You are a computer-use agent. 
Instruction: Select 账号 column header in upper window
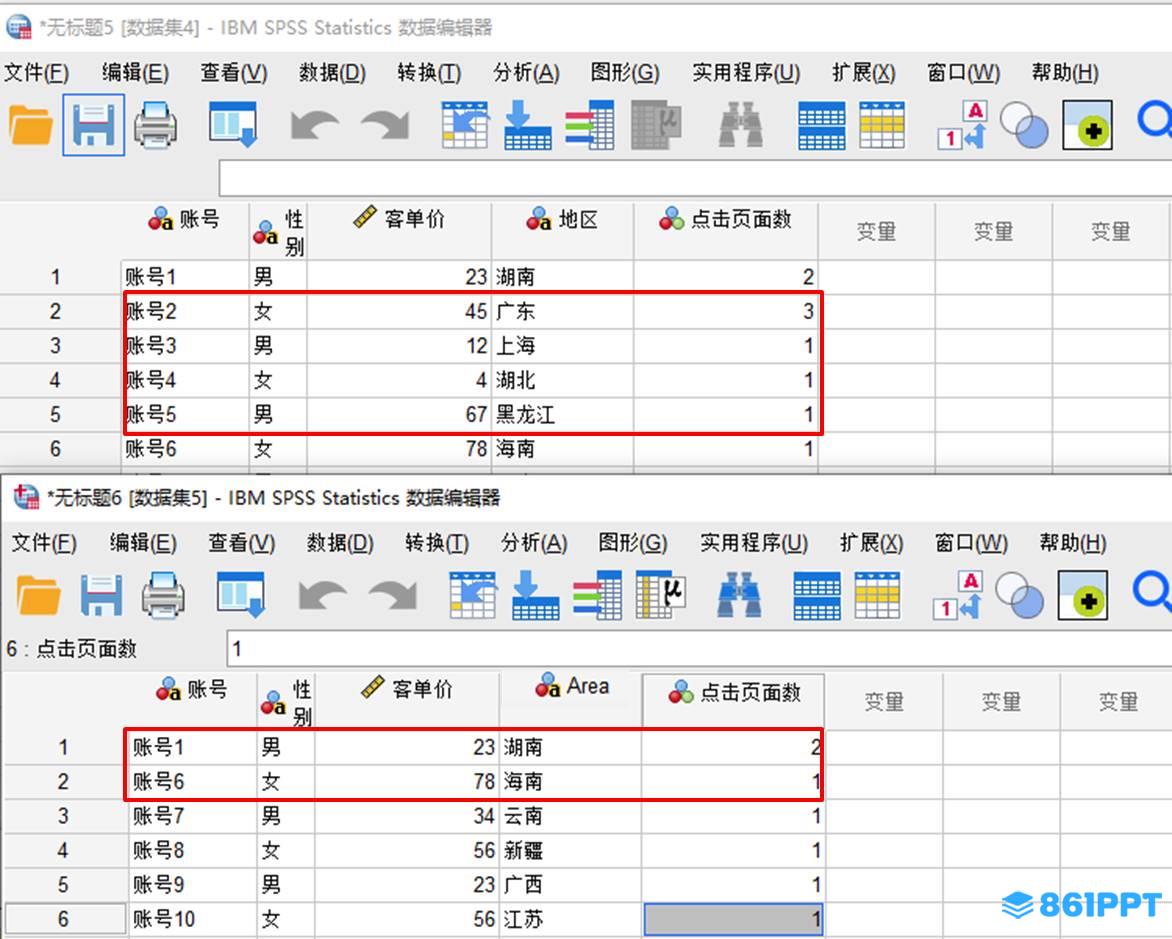click(185, 231)
